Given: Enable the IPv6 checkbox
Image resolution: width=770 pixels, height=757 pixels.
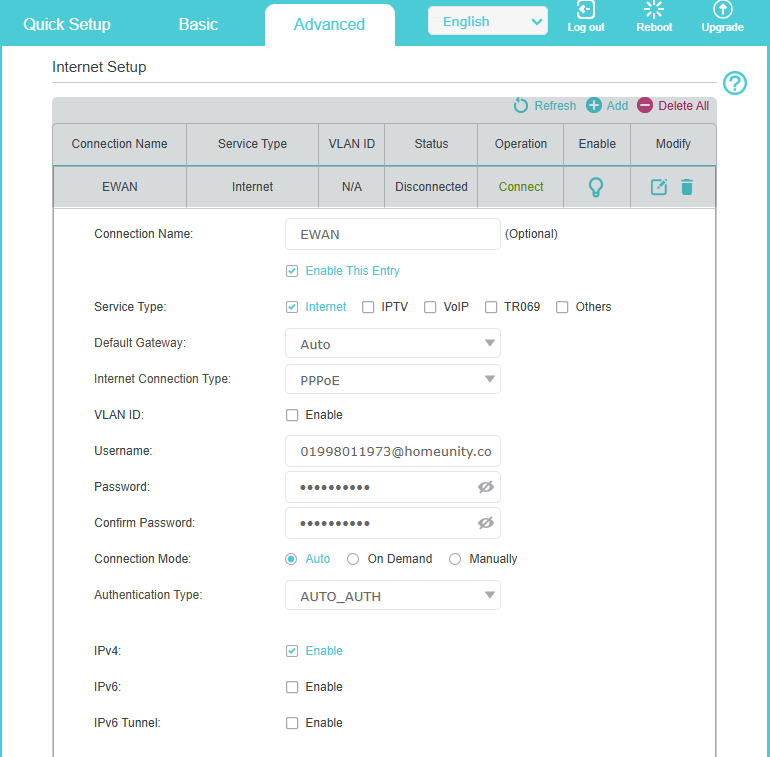Looking at the screenshot, I should [x=292, y=687].
